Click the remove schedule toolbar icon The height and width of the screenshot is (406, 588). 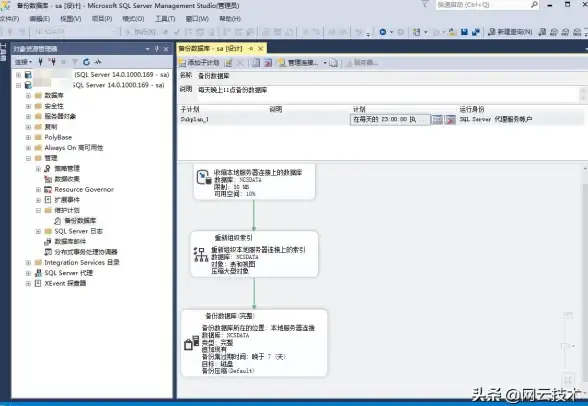pos(268,63)
